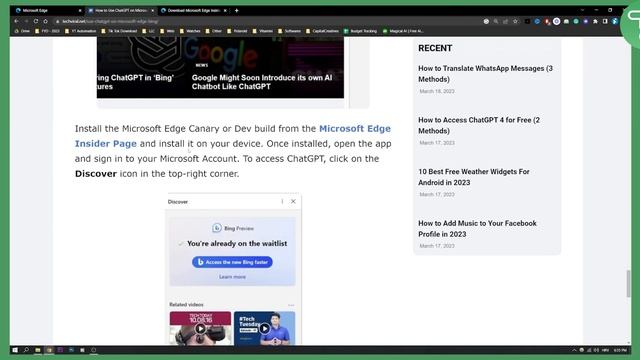Switch to the Download Microsoft Edge Insider tab
Screen dimensions: 640x360
tap(193, 11)
